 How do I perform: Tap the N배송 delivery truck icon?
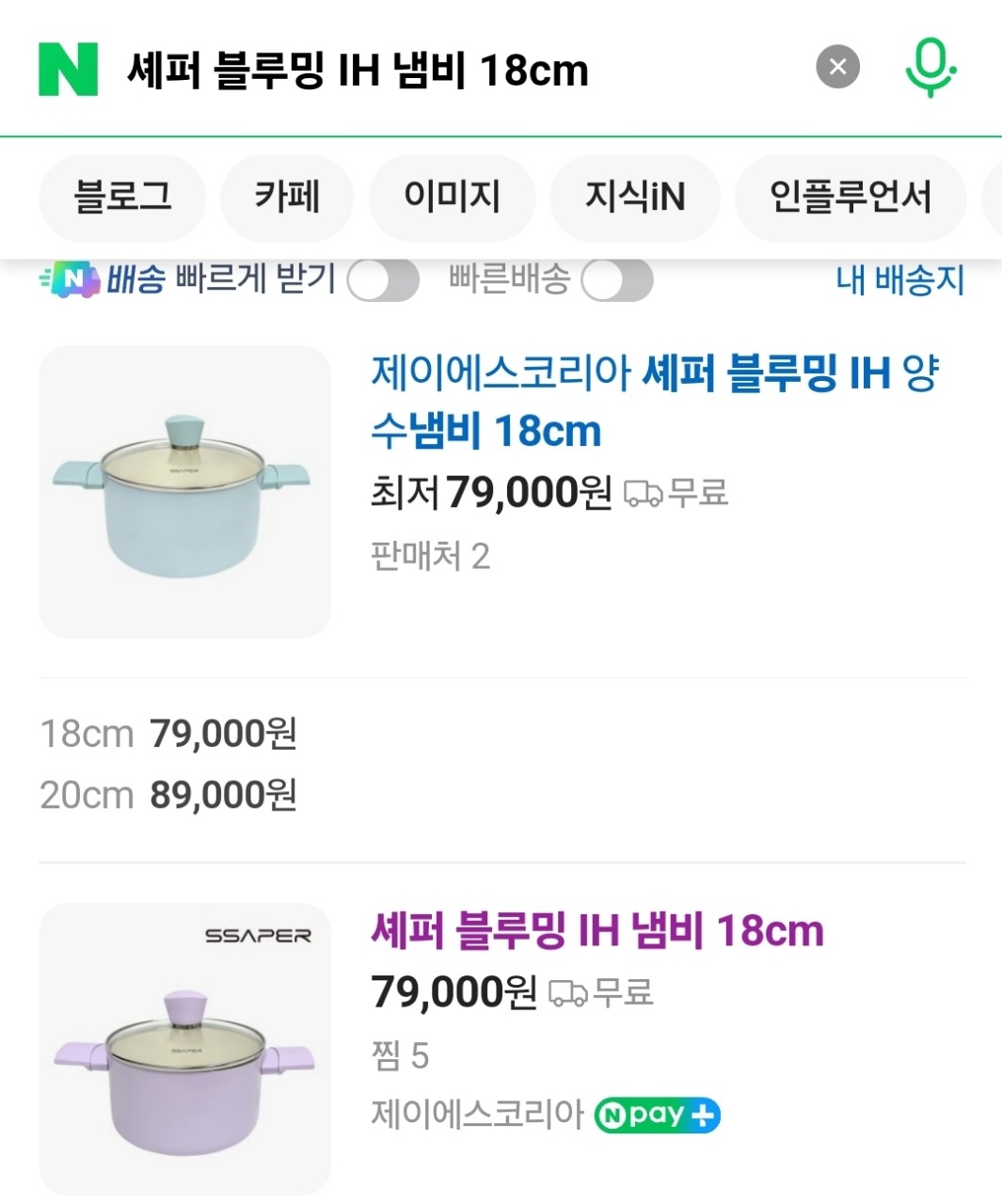click(69, 279)
